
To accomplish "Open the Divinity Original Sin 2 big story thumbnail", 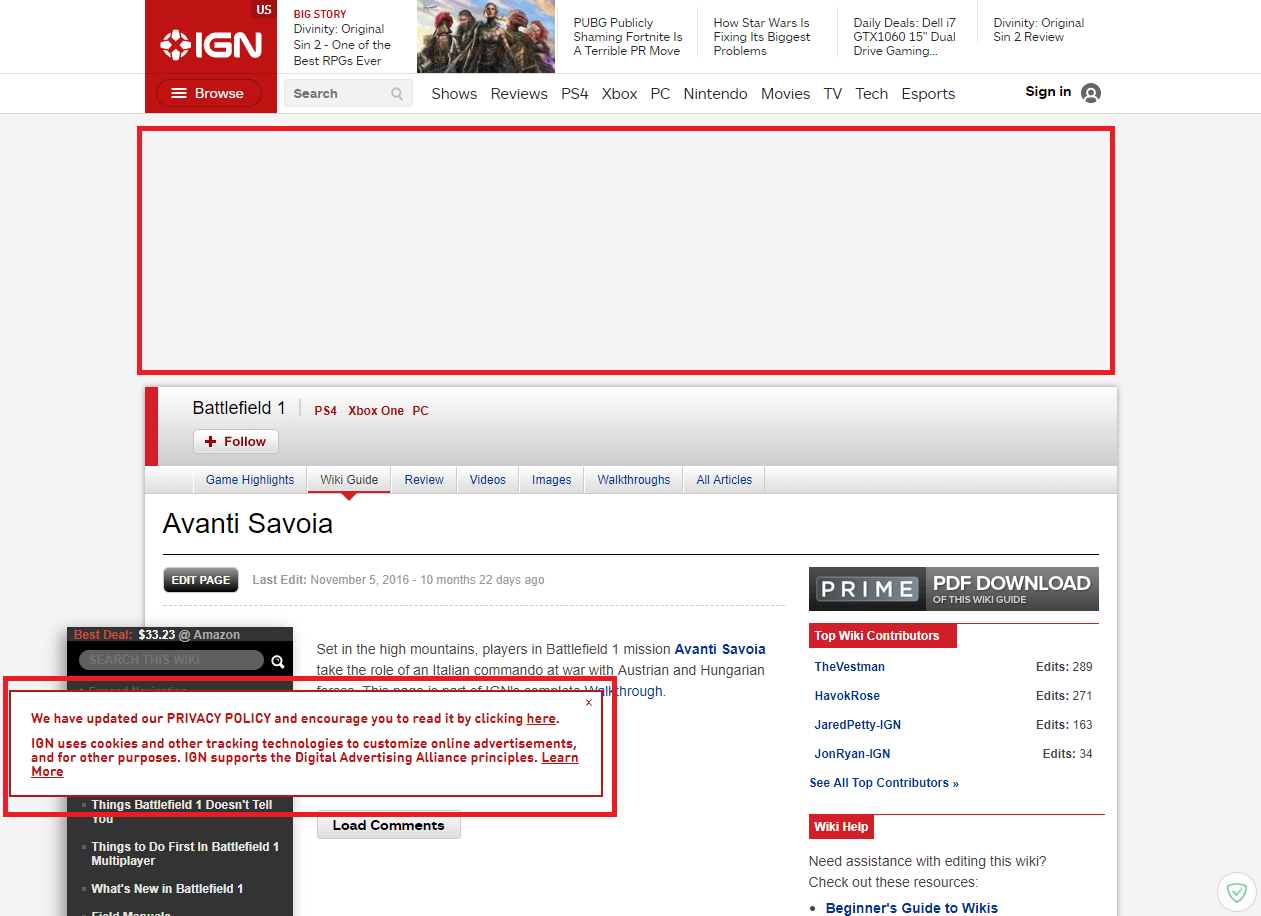I will coord(486,37).
